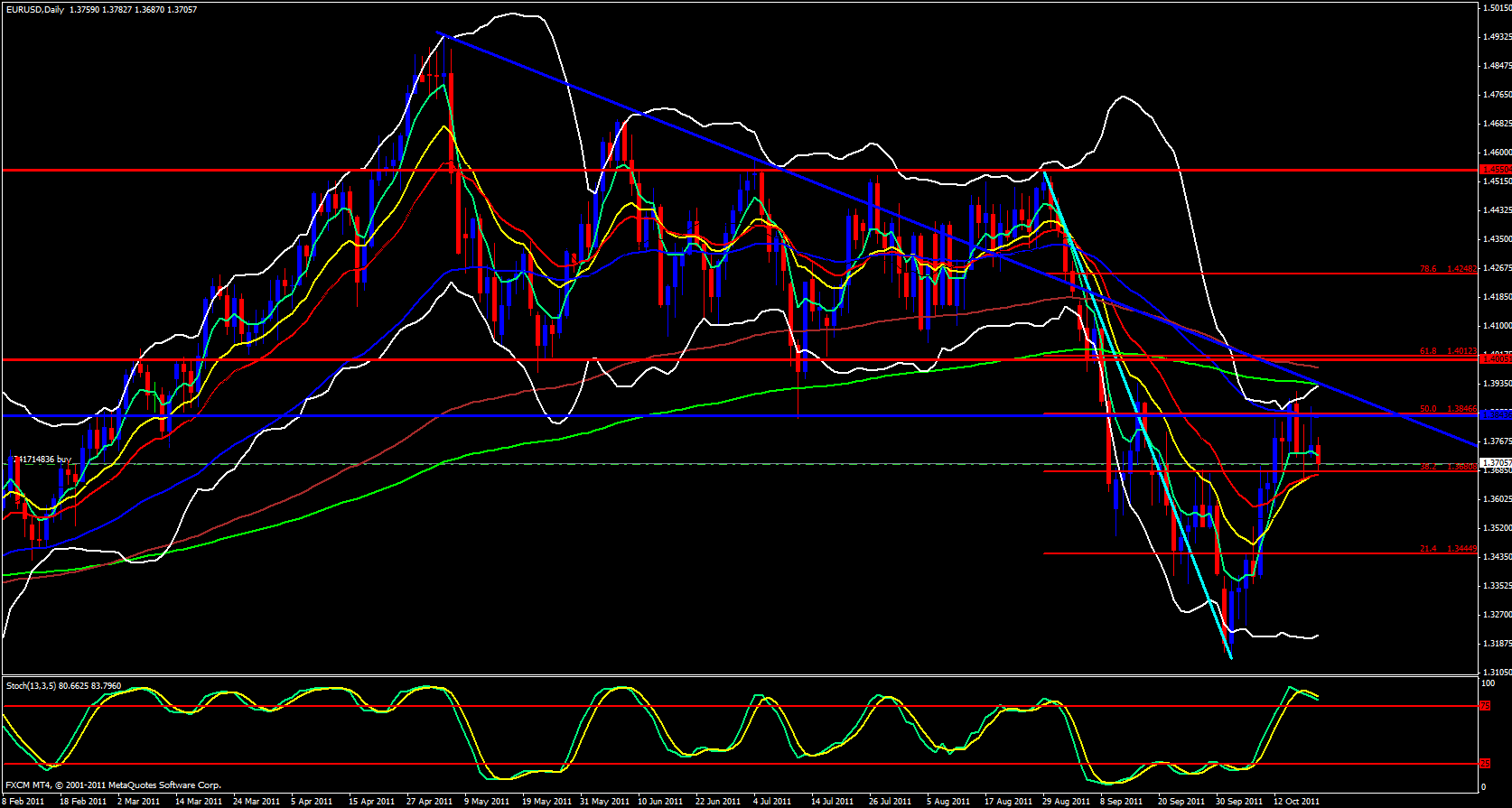Click the blue horizontal line price tag
Image resolution: width=1512 pixels, height=808 pixels.
point(1495,415)
